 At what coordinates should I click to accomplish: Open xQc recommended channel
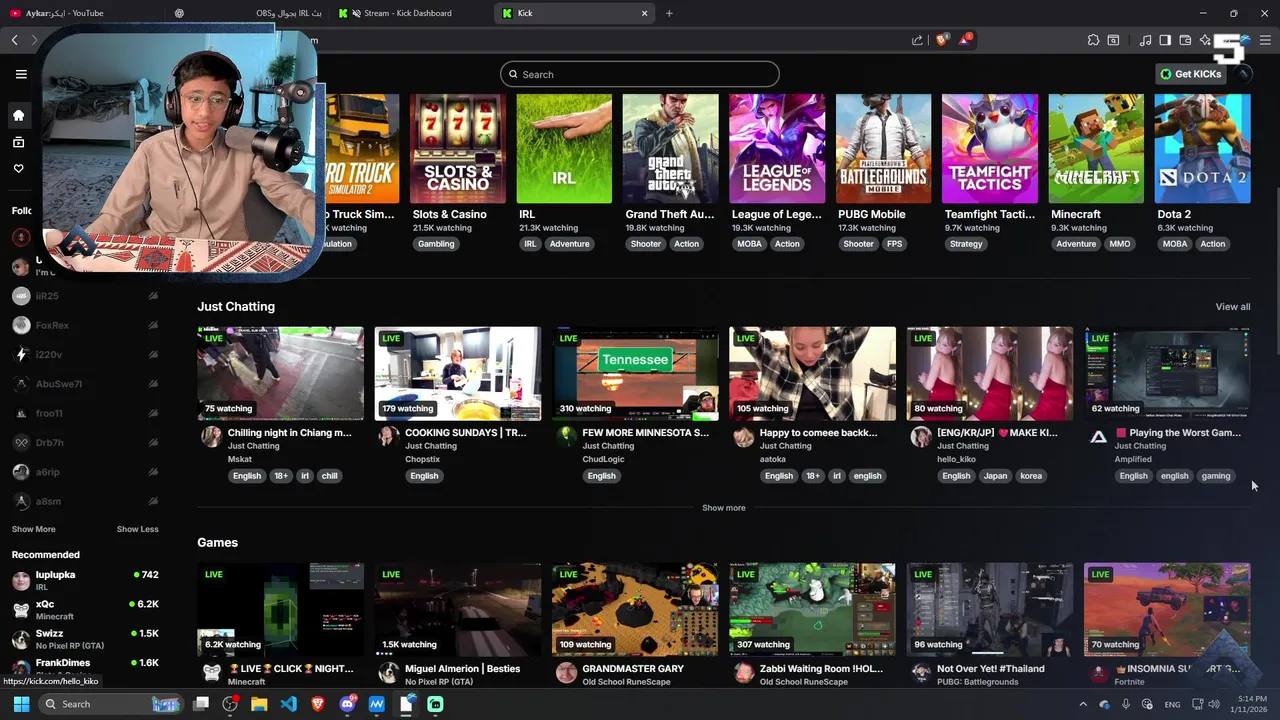85,609
